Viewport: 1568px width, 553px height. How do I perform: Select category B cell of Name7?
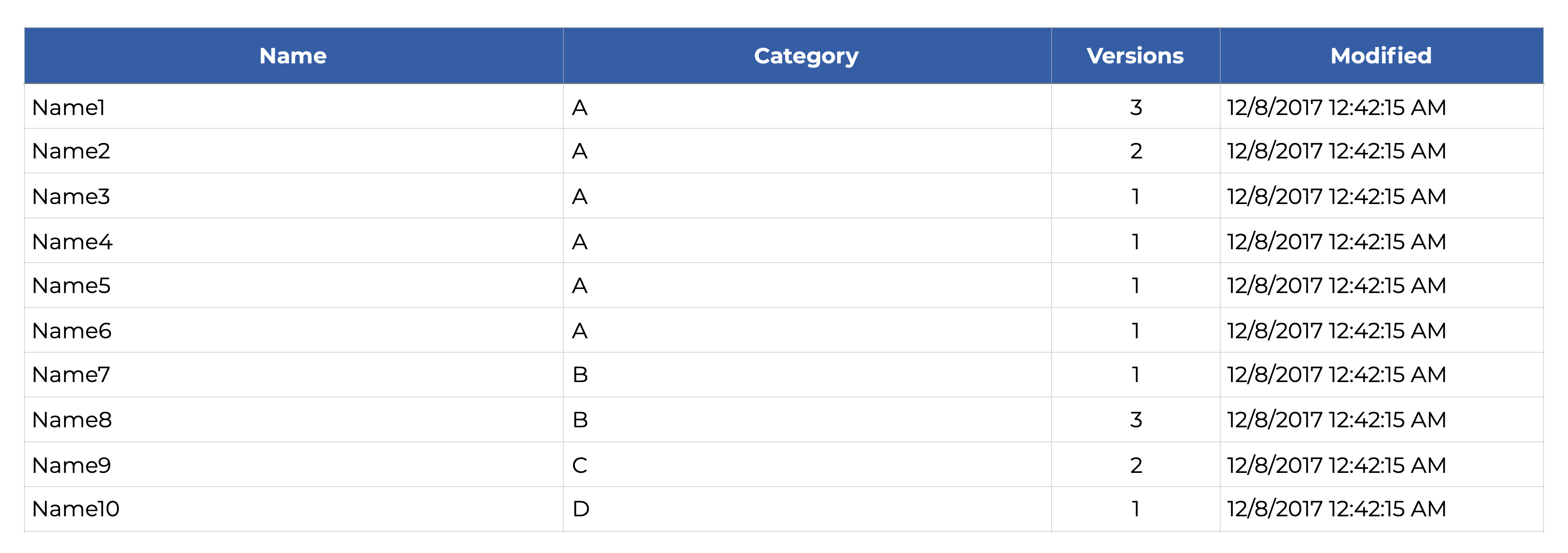[x=580, y=375]
